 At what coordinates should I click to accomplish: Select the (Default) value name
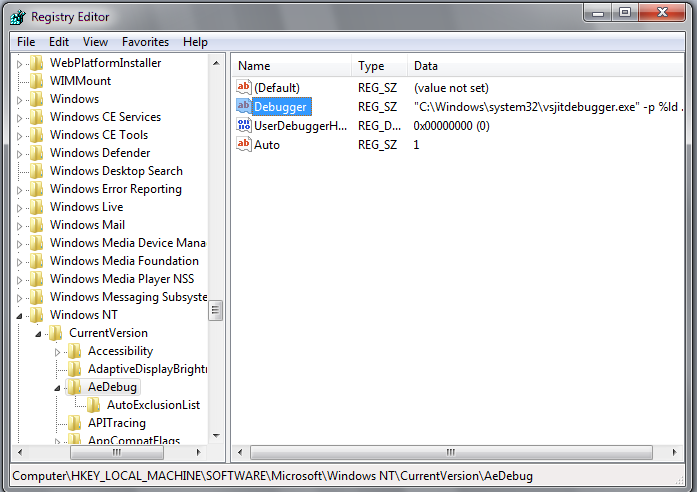[277, 88]
